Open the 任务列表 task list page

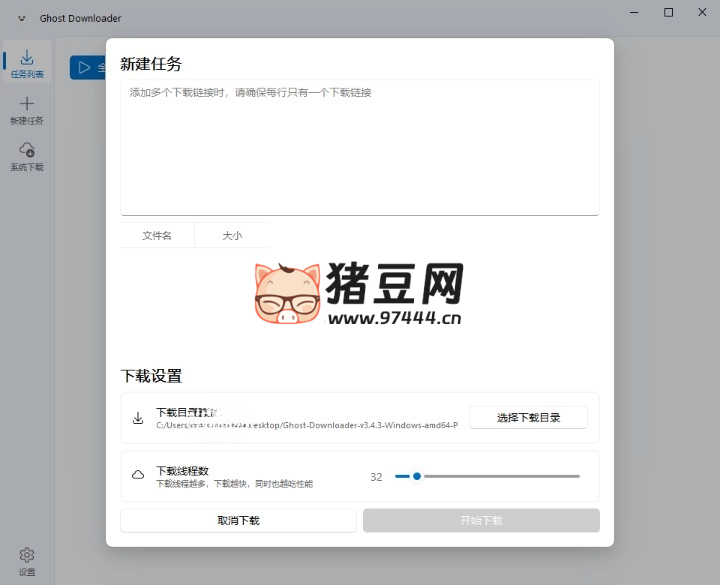pyautogui.click(x=27, y=63)
